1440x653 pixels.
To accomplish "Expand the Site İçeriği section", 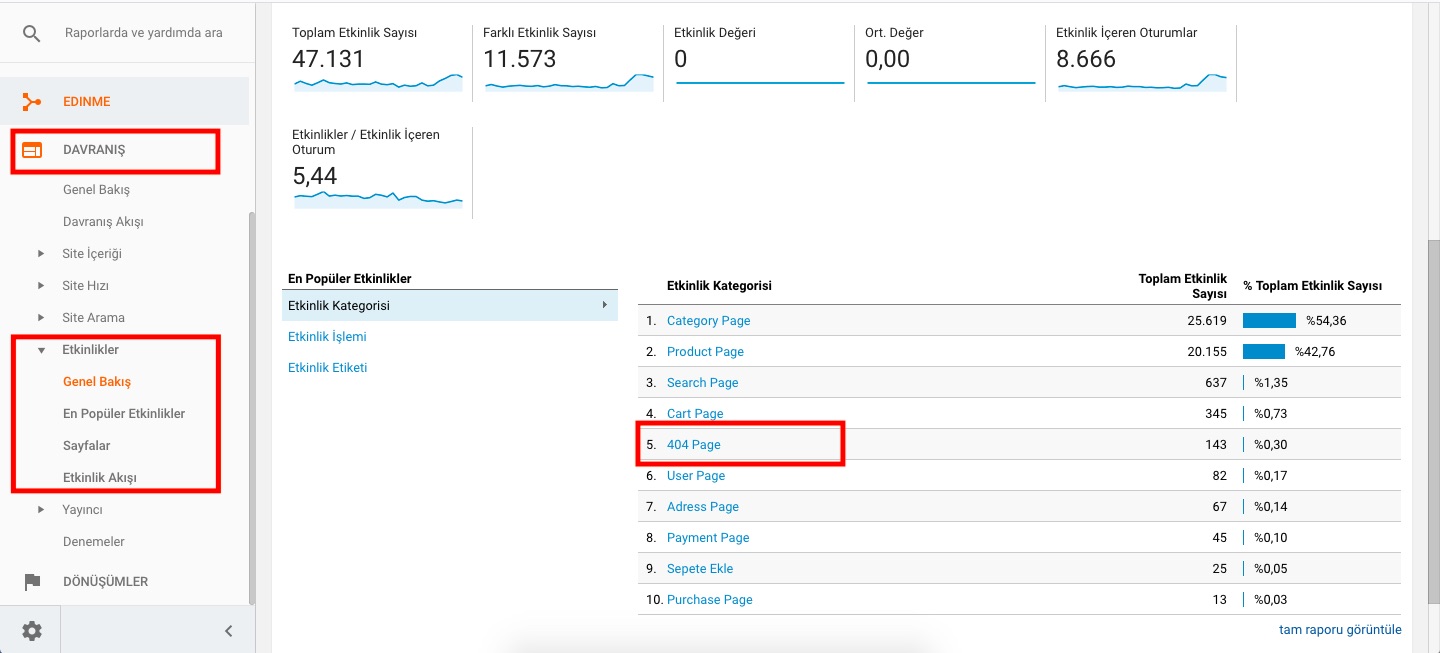I will [x=41, y=254].
